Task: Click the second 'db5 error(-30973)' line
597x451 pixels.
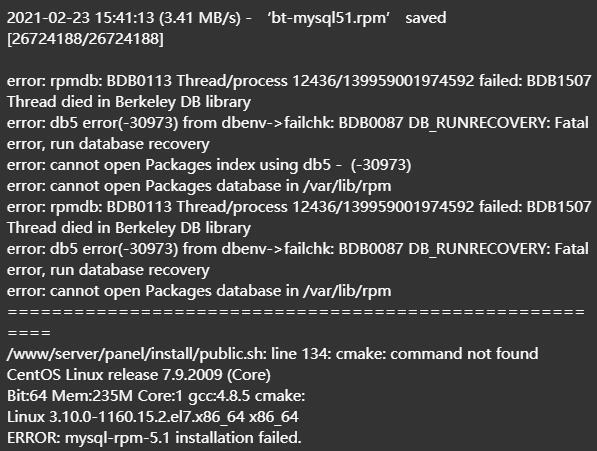Action: (298, 249)
